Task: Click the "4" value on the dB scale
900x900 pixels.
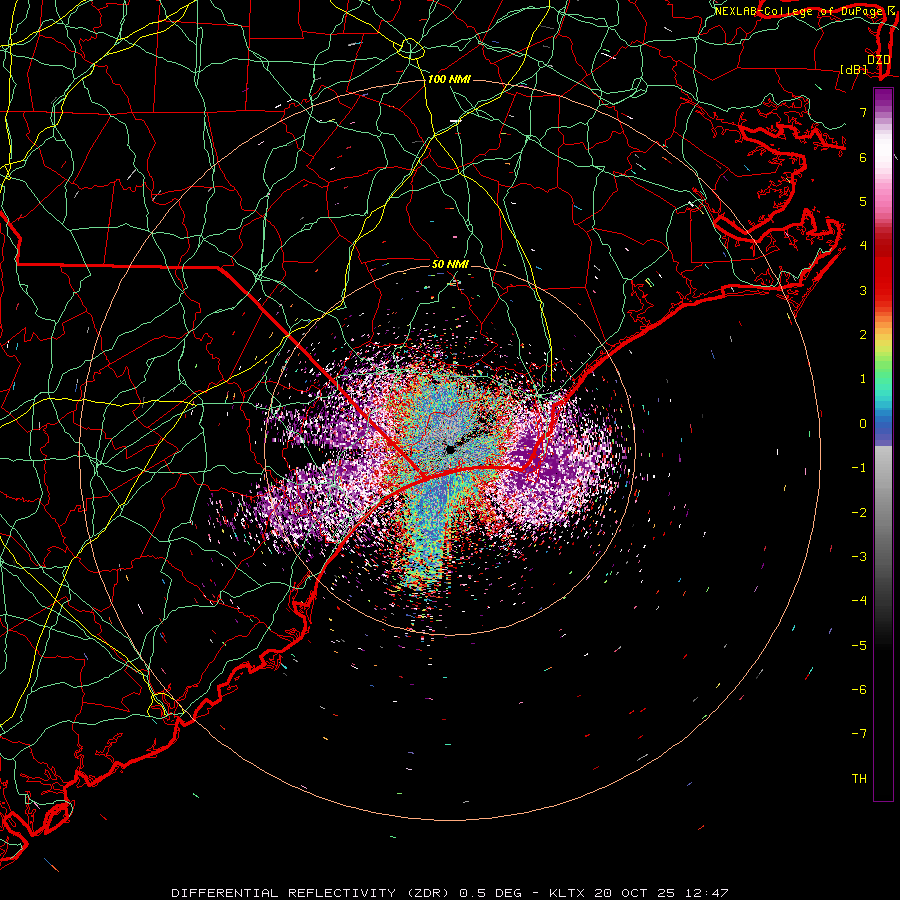Action: 863,246
